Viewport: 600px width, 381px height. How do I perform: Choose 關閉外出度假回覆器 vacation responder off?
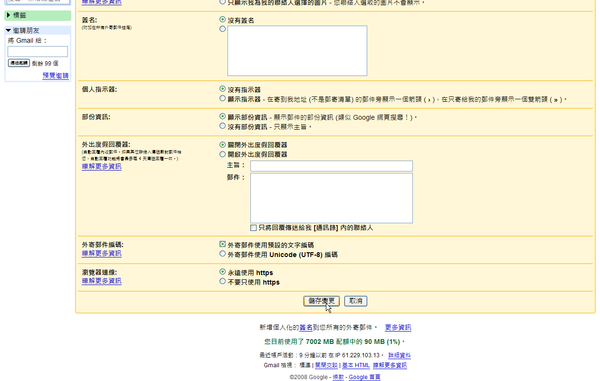(x=222, y=145)
